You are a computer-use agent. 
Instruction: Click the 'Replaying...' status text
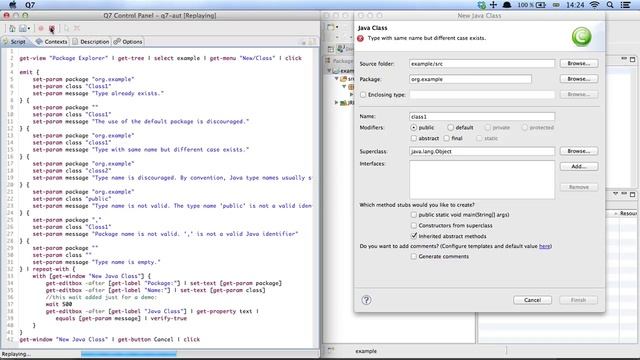(x=16, y=354)
